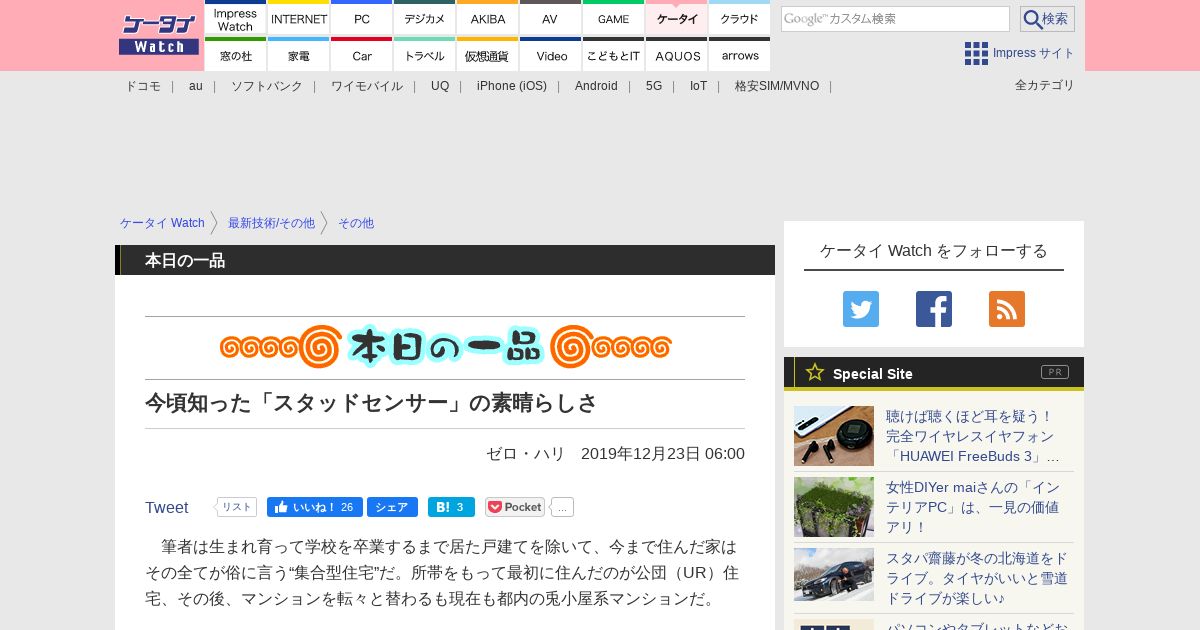Open 女性DIYer maiさん article link
This screenshot has width=1200, height=630.
(x=973, y=507)
